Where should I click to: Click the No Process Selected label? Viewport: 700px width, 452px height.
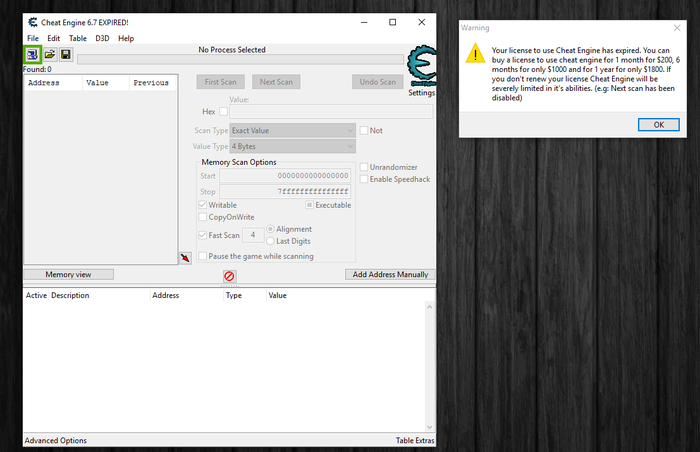click(x=232, y=50)
